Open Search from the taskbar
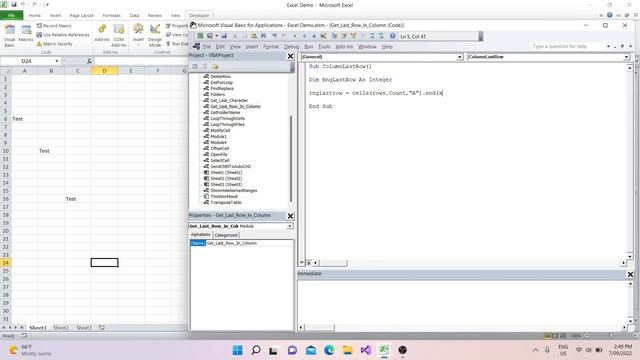640x360 pixels. 256,350
